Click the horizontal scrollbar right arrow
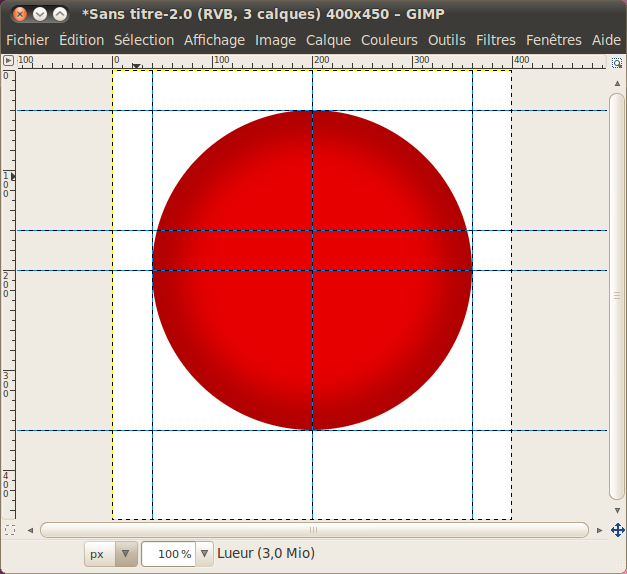This screenshot has width=627, height=574. point(598,529)
